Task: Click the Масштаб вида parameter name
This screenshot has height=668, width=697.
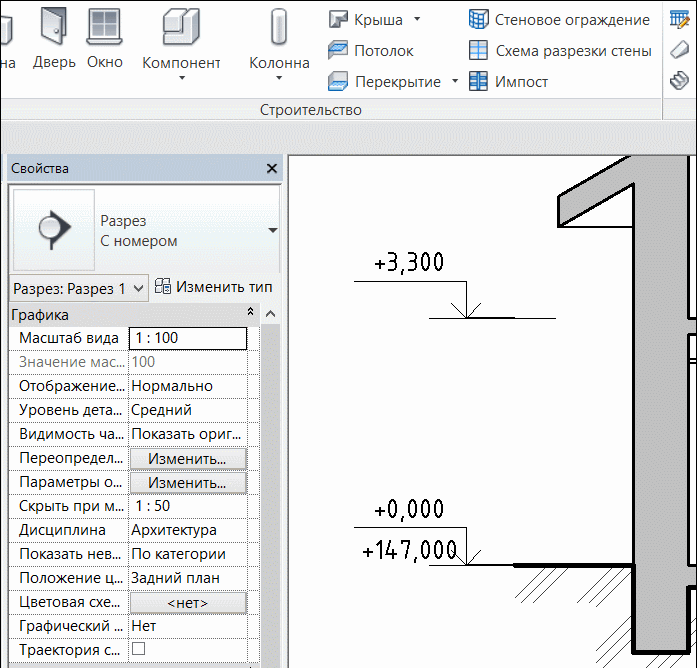Action: [68, 338]
